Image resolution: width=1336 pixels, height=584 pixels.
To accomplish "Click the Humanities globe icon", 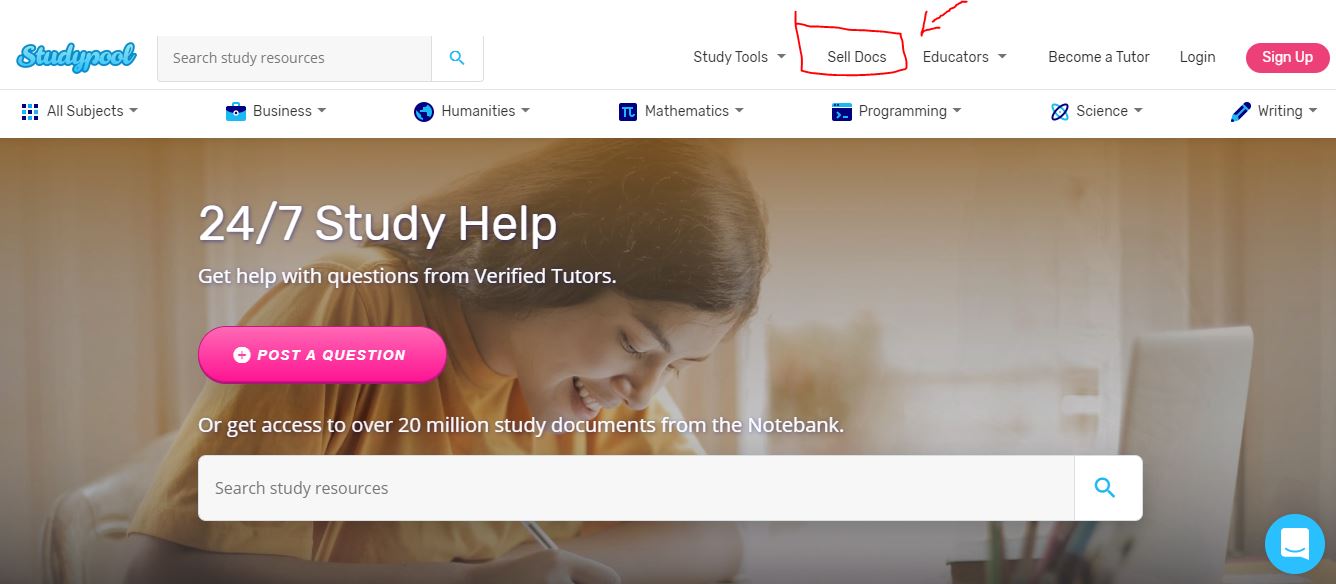I will click(424, 111).
